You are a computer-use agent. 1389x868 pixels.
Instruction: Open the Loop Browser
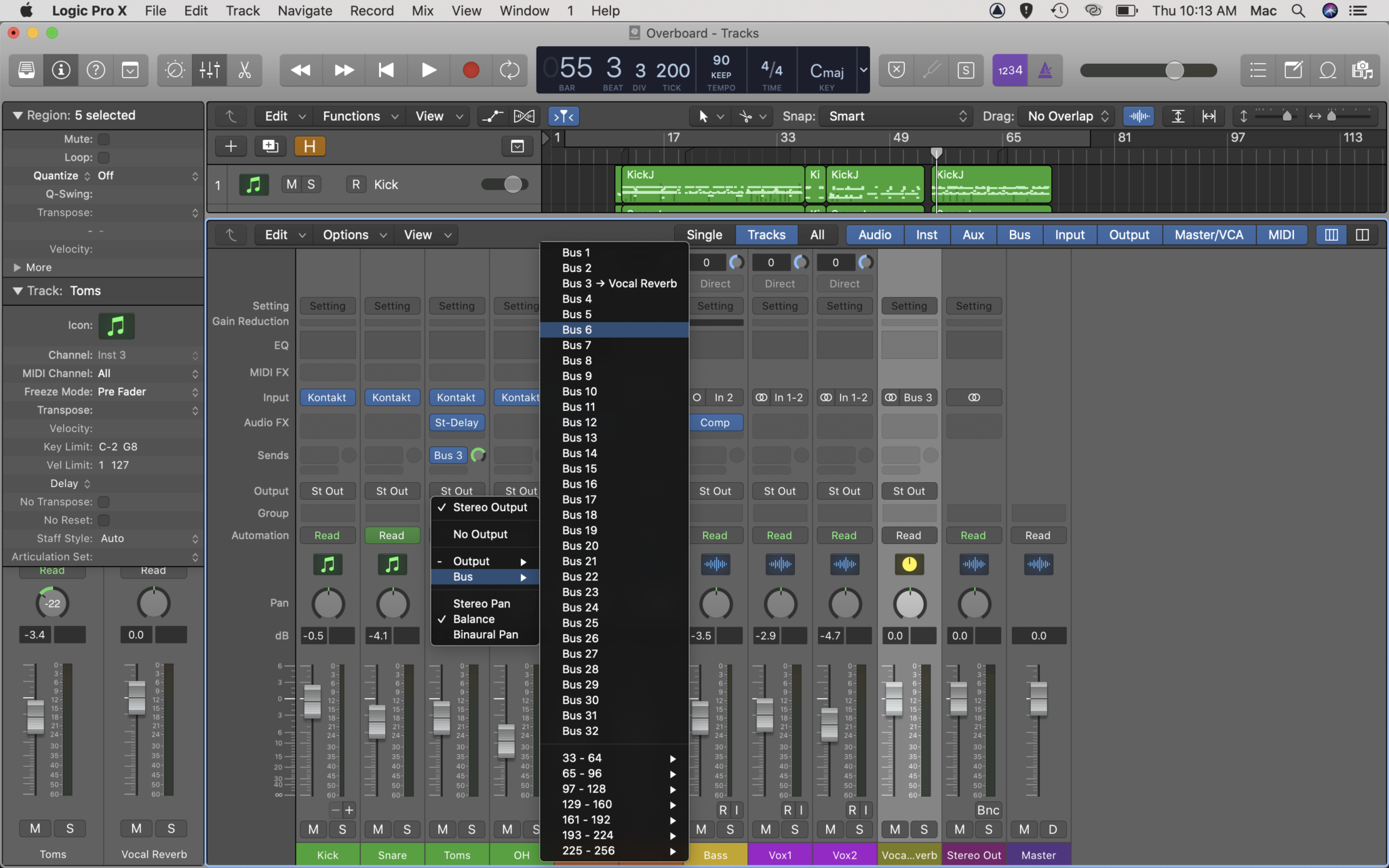tap(1328, 70)
